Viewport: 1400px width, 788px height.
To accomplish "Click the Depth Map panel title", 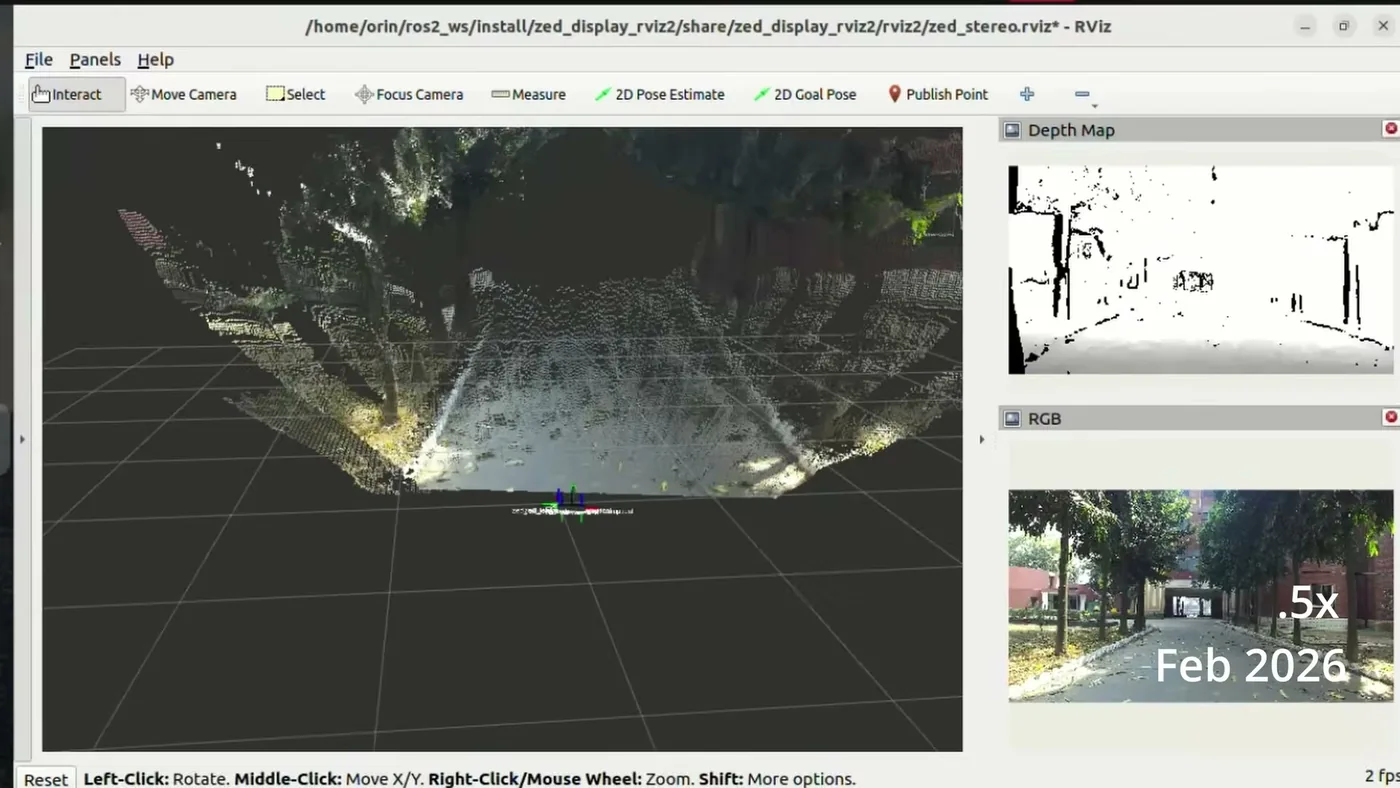I will (x=1071, y=130).
